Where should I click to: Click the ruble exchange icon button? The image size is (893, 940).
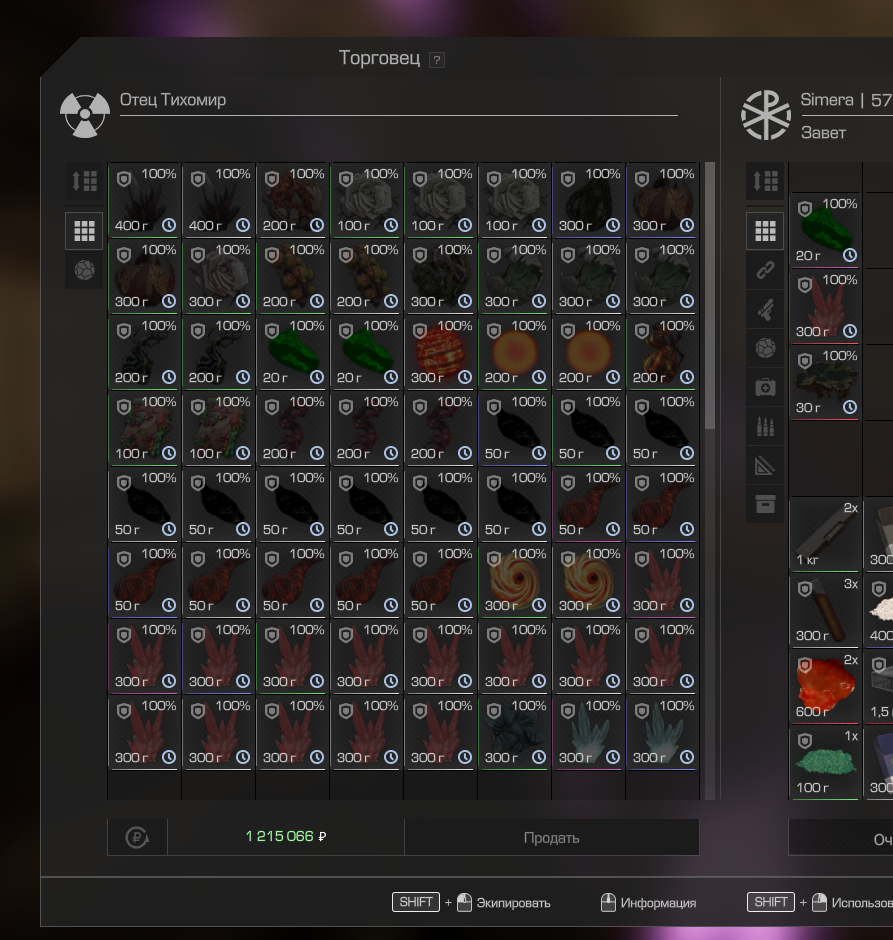137,837
